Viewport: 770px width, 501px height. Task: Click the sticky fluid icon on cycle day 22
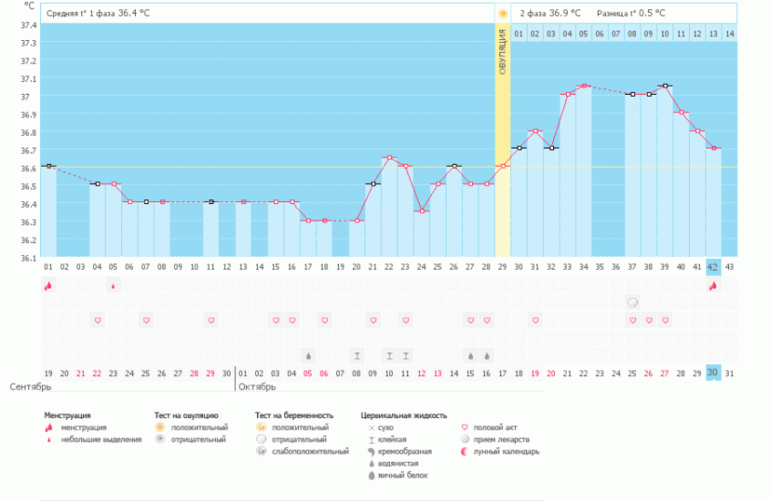(389, 356)
